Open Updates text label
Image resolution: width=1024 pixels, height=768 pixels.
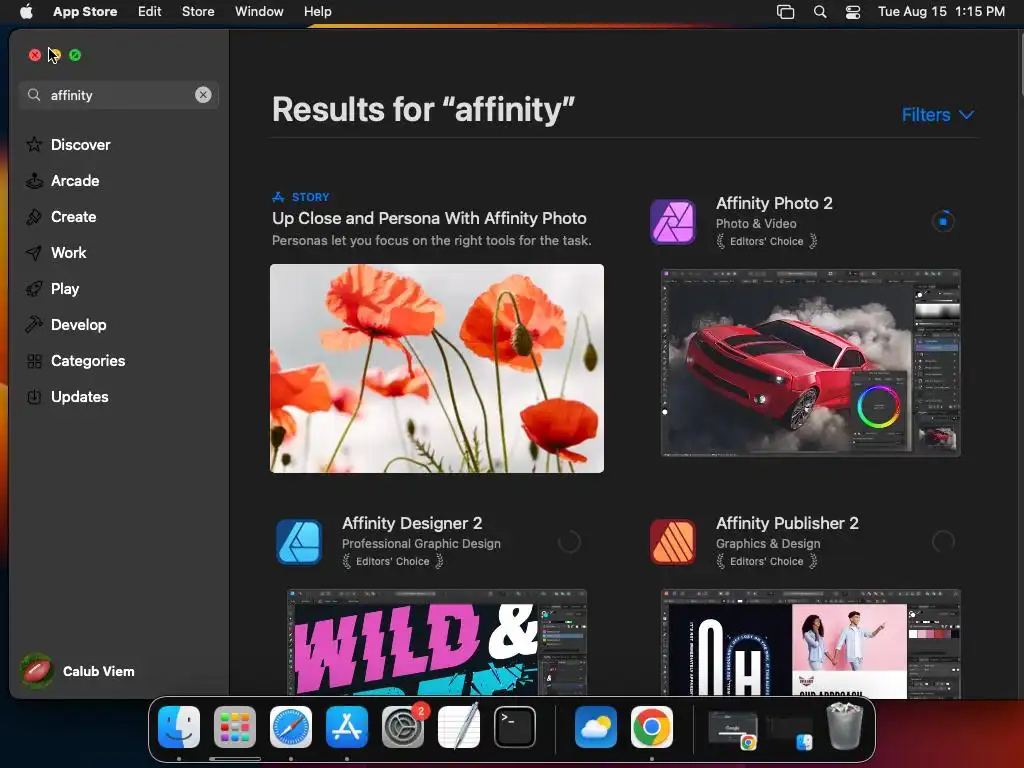(80, 397)
